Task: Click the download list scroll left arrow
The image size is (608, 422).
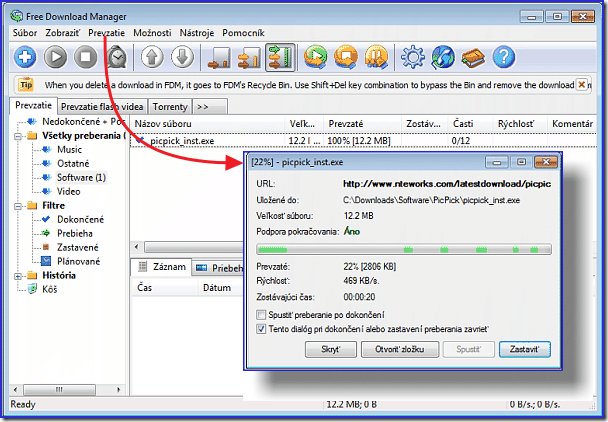Action: click(x=136, y=247)
